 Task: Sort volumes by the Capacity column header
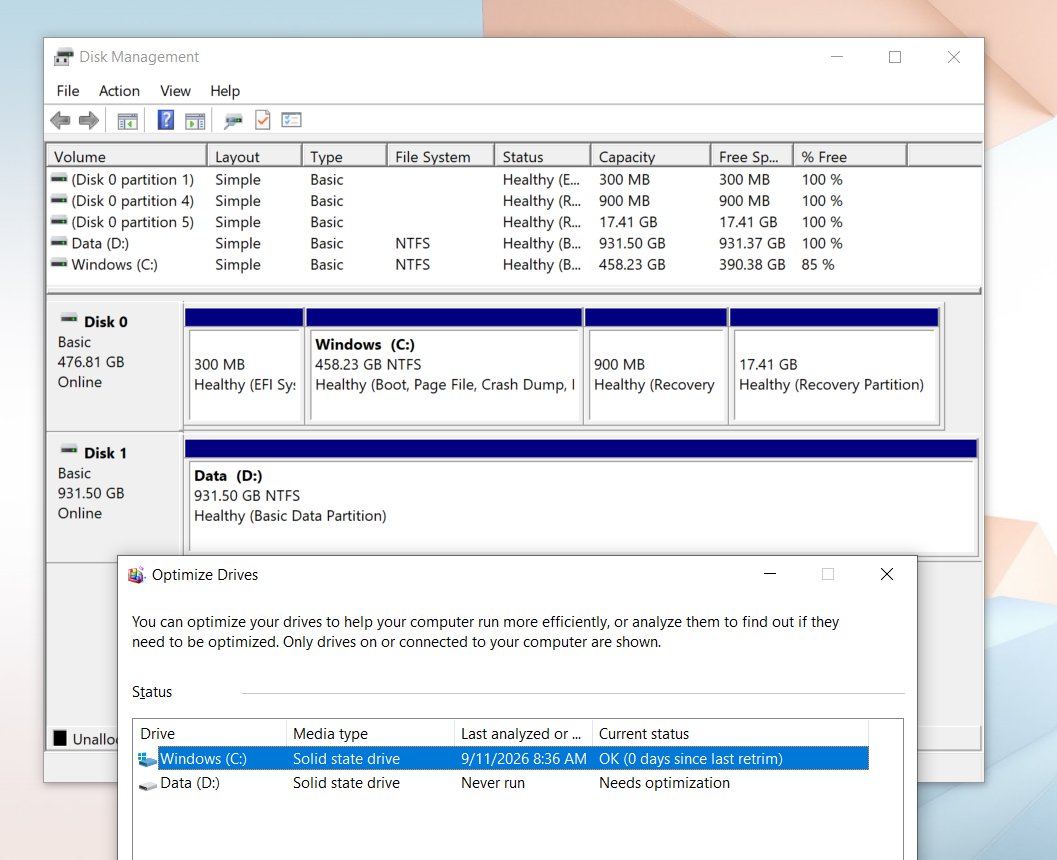coord(651,157)
